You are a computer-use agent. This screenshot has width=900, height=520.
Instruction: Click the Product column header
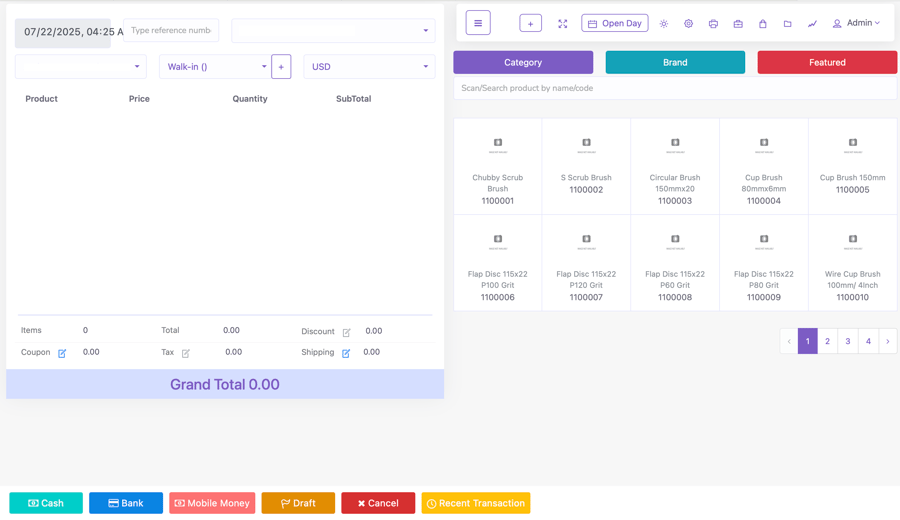(41, 99)
